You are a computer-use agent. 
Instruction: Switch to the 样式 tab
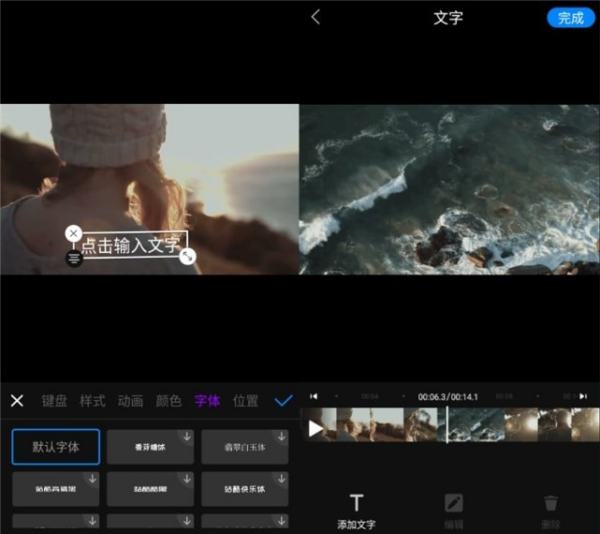(92, 401)
